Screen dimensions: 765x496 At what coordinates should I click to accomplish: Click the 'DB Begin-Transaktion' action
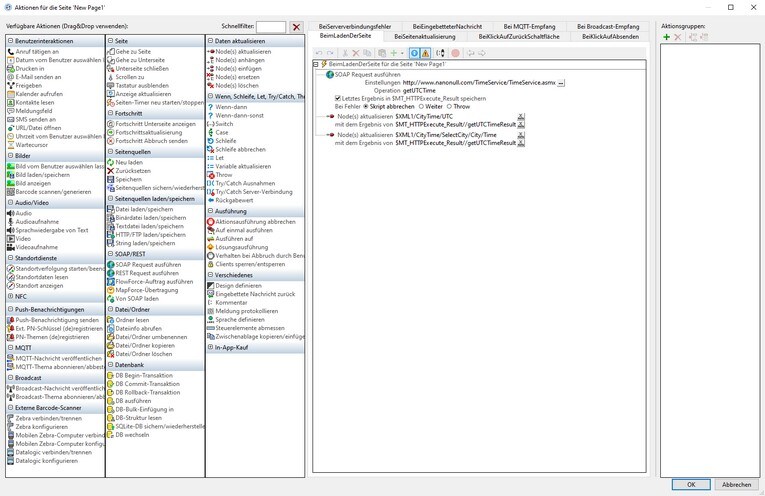click(x=147, y=375)
